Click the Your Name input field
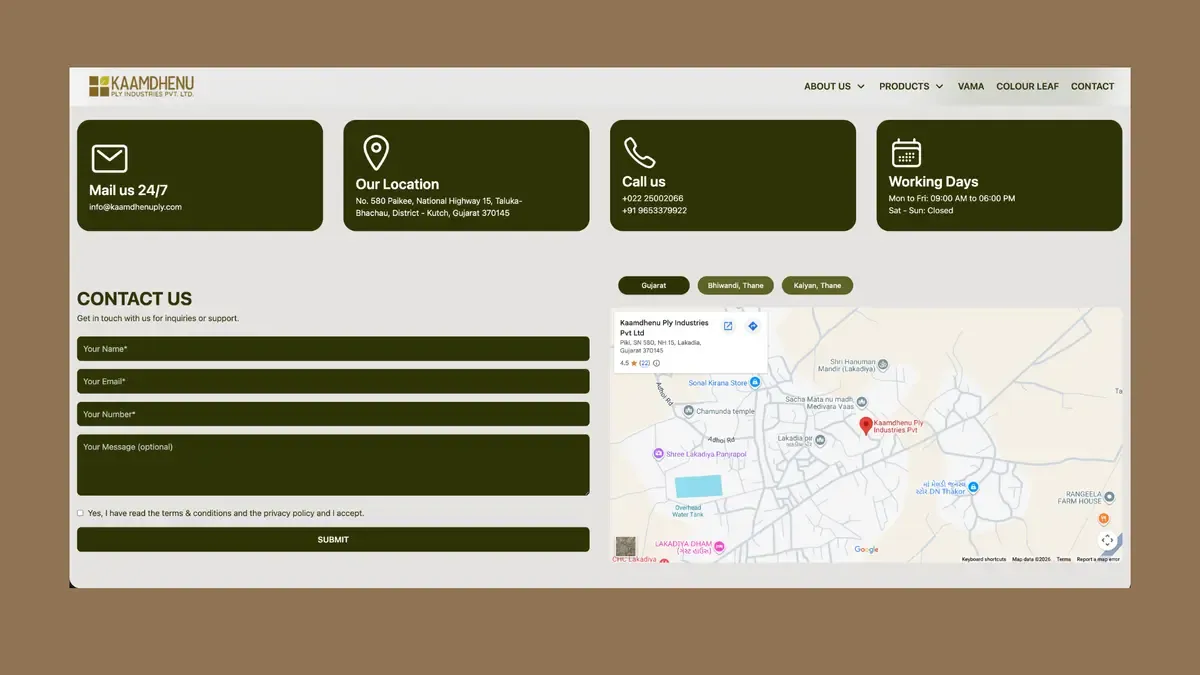Viewport: 1200px width, 675px height. click(x=333, y=349)
